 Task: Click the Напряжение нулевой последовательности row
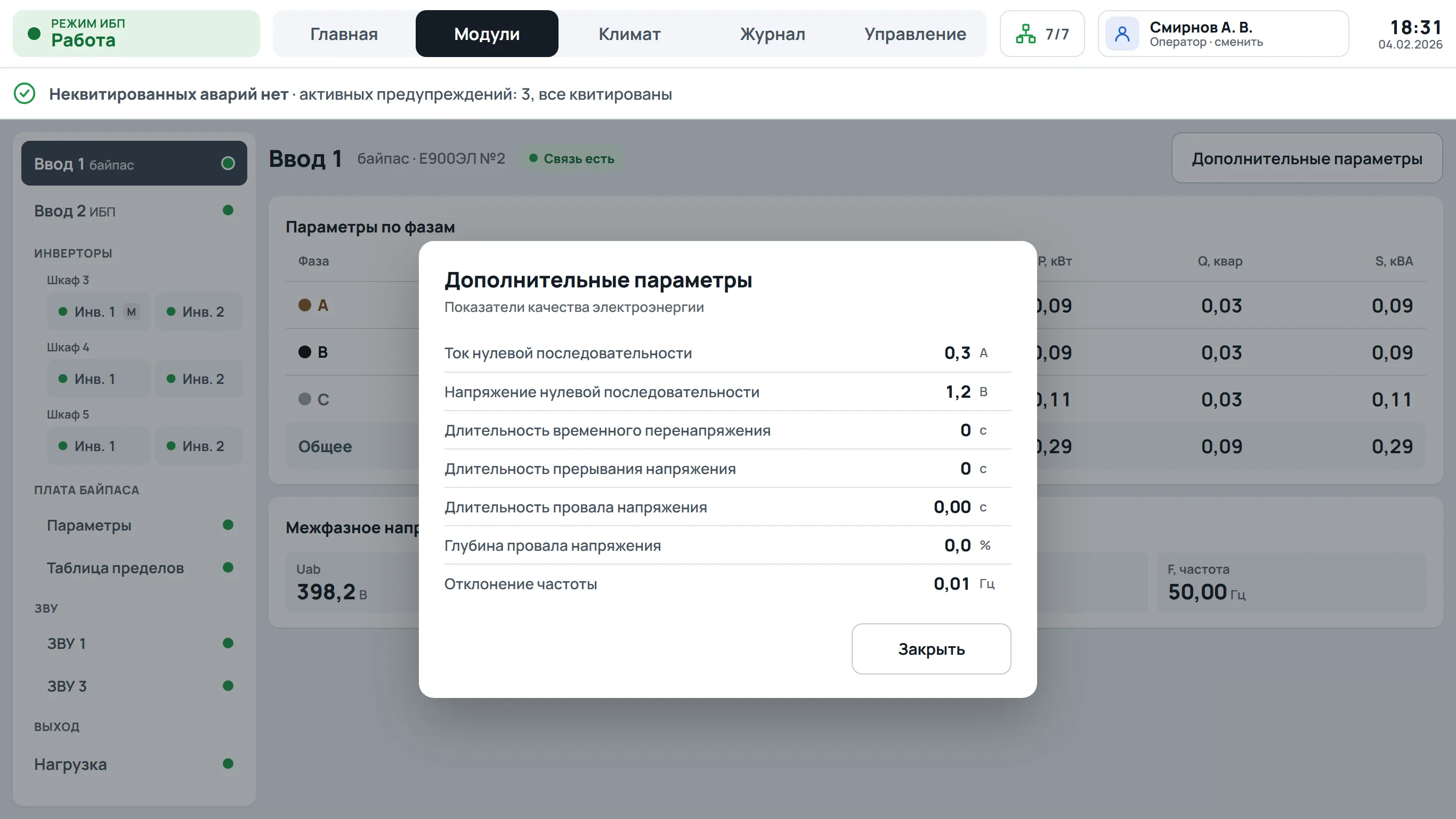[727, 391]
